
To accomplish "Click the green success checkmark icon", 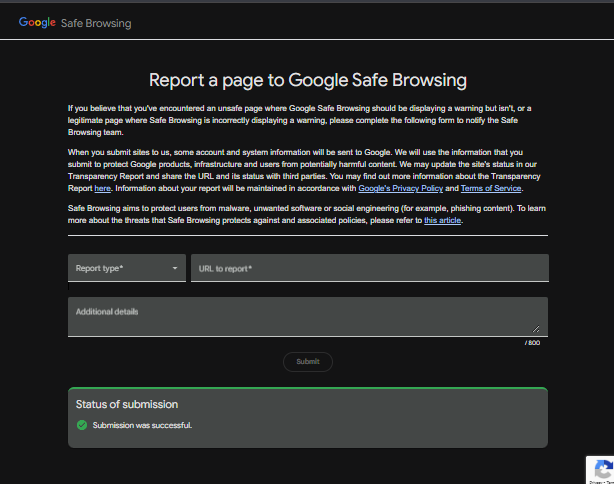I will (82, 425).
